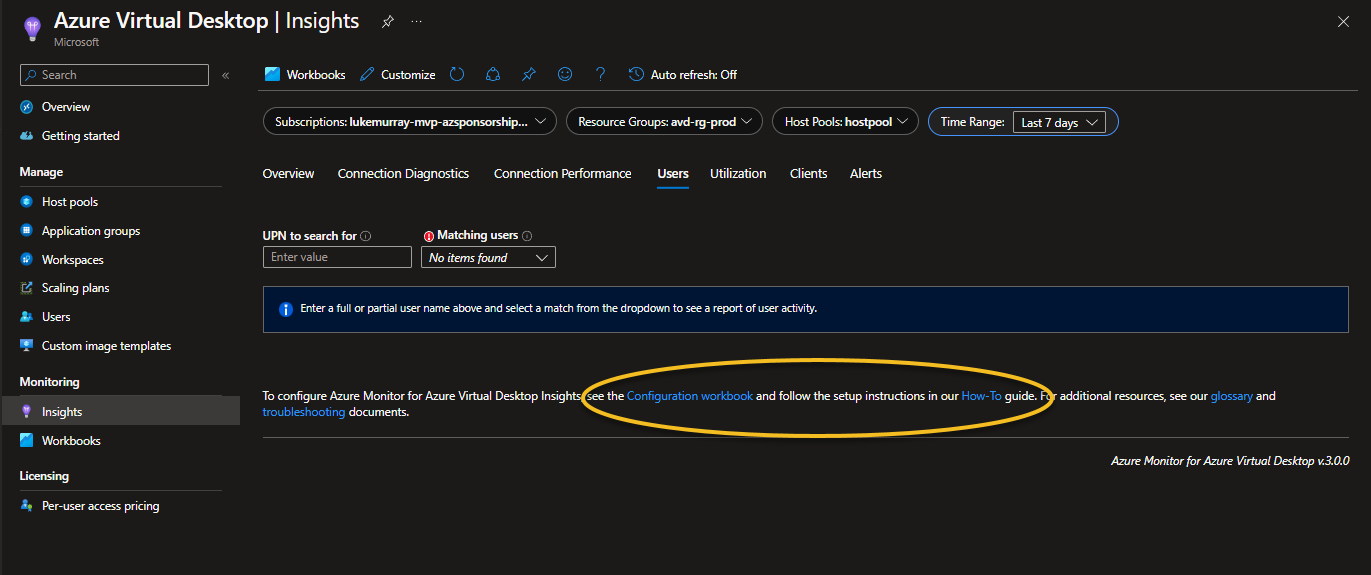Send feedback with smiley icon

(x=565, y=74)
